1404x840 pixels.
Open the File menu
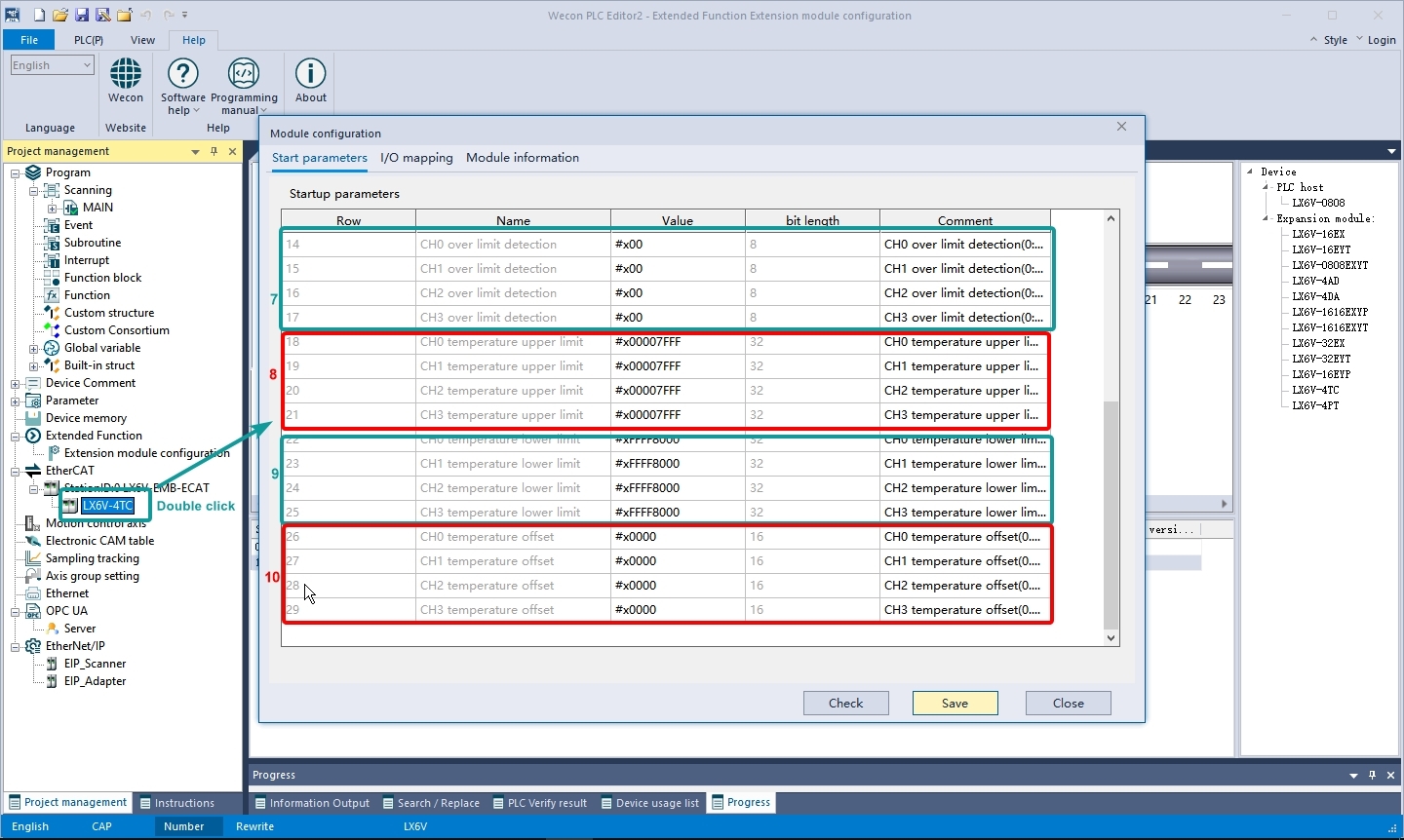tap(29, 40)
